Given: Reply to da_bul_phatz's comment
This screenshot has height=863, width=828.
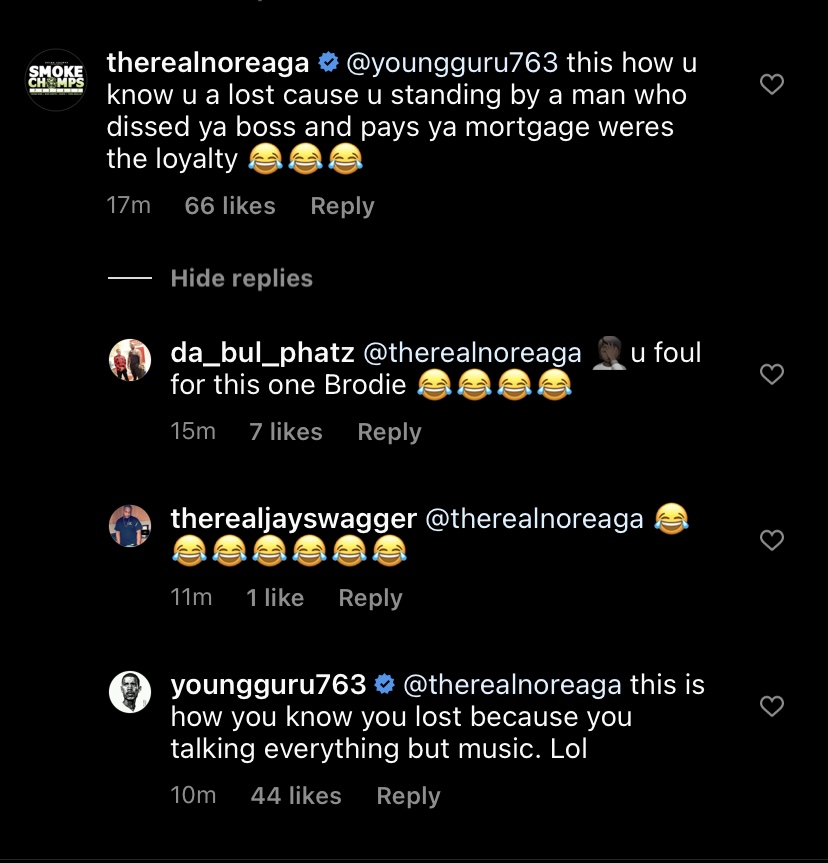Looking at the screenshot, I should click(389, 432).
